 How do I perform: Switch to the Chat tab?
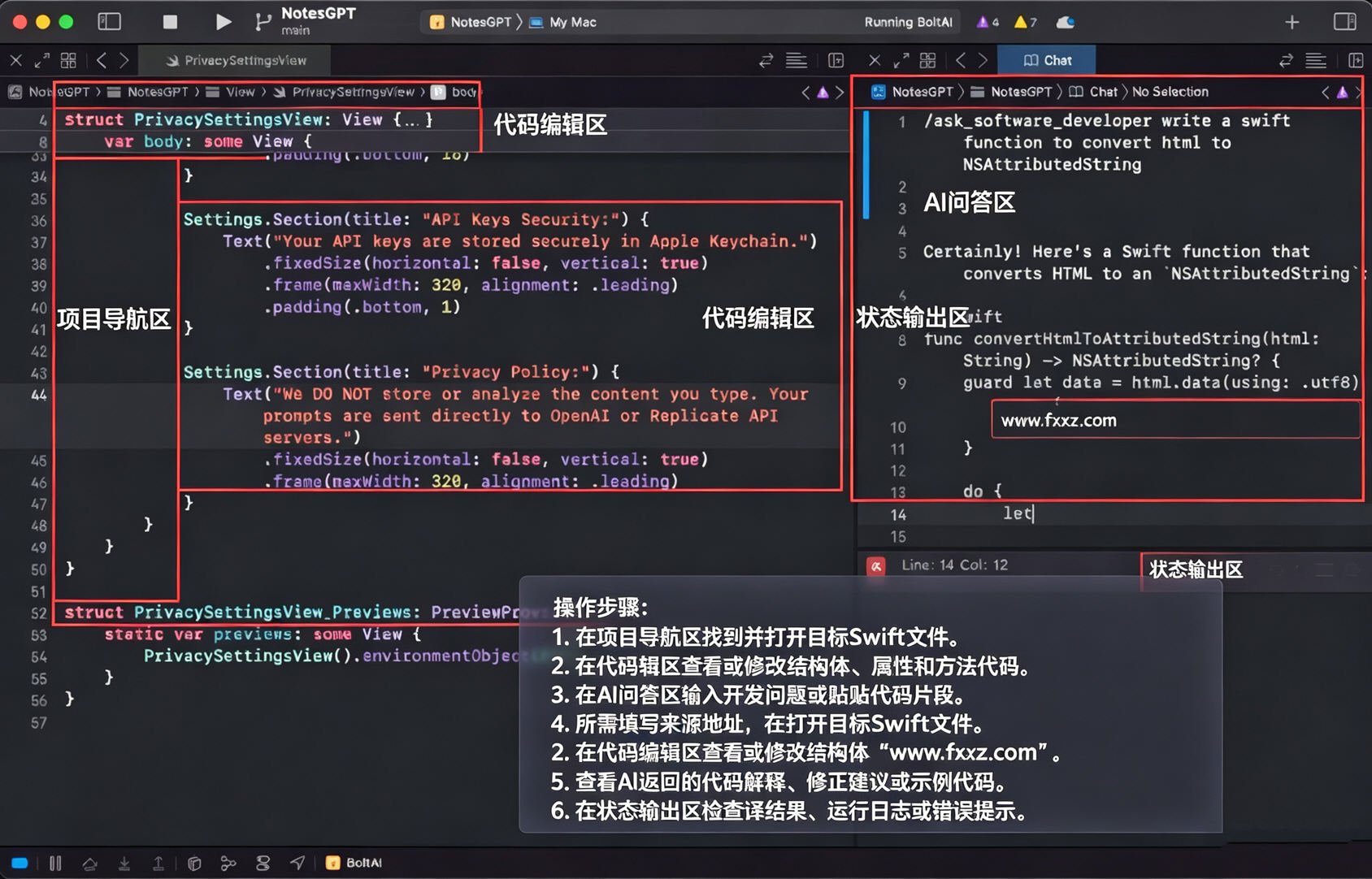pyautogui.click(x=1047, y=60)
